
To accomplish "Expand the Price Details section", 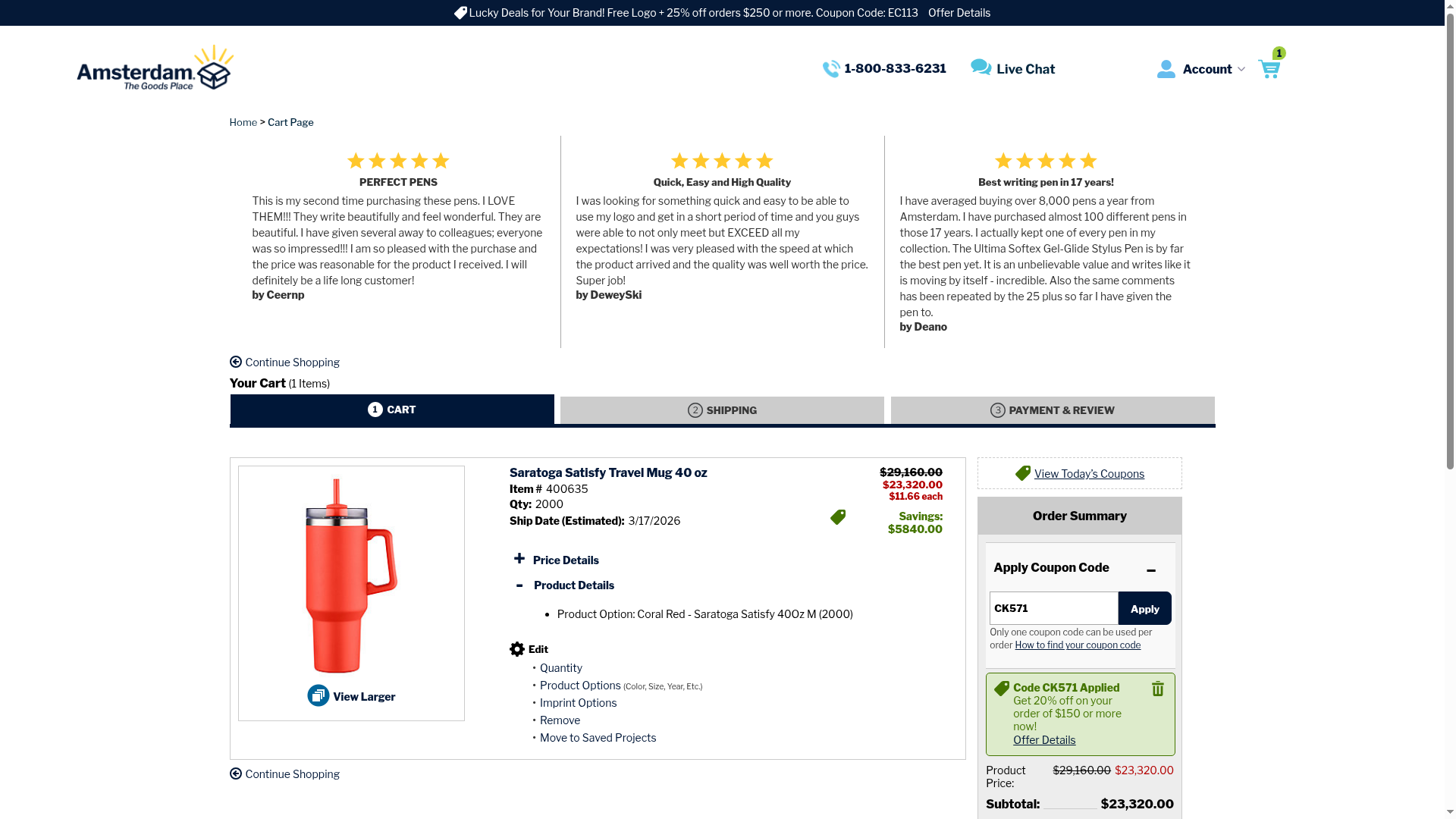I will tap(519, 559).
